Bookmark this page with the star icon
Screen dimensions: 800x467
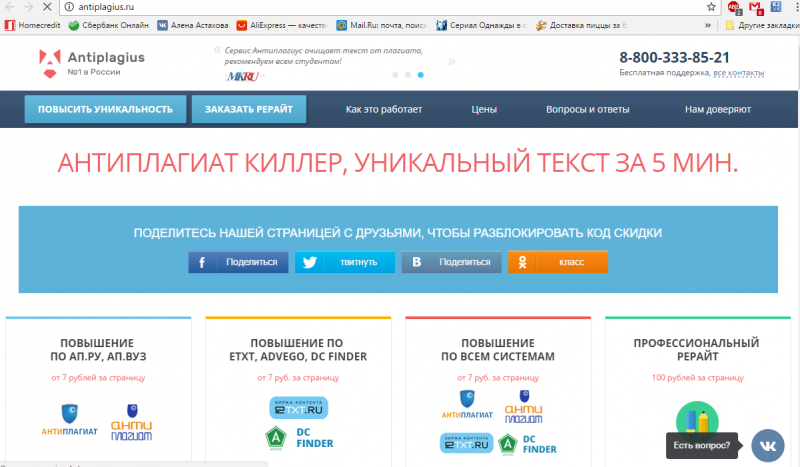click(x=711, y=7)
